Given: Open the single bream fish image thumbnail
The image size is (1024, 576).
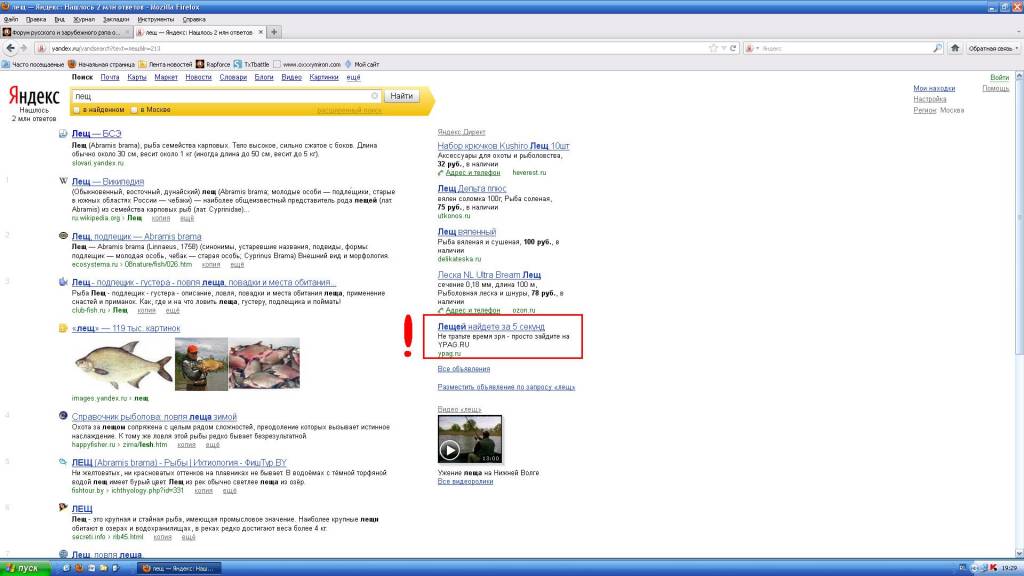Looking at the screenshot, I should click(122, 364).
